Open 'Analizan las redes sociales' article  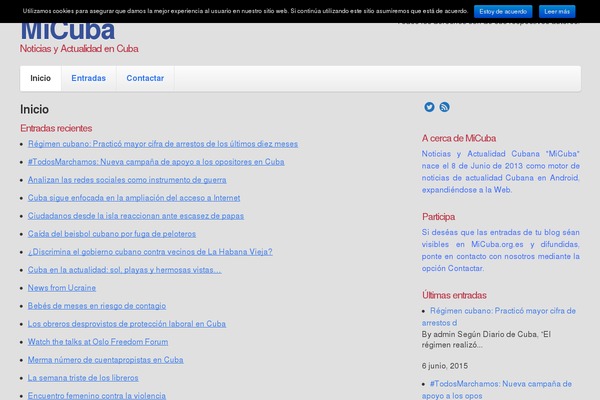pos(127,180)
